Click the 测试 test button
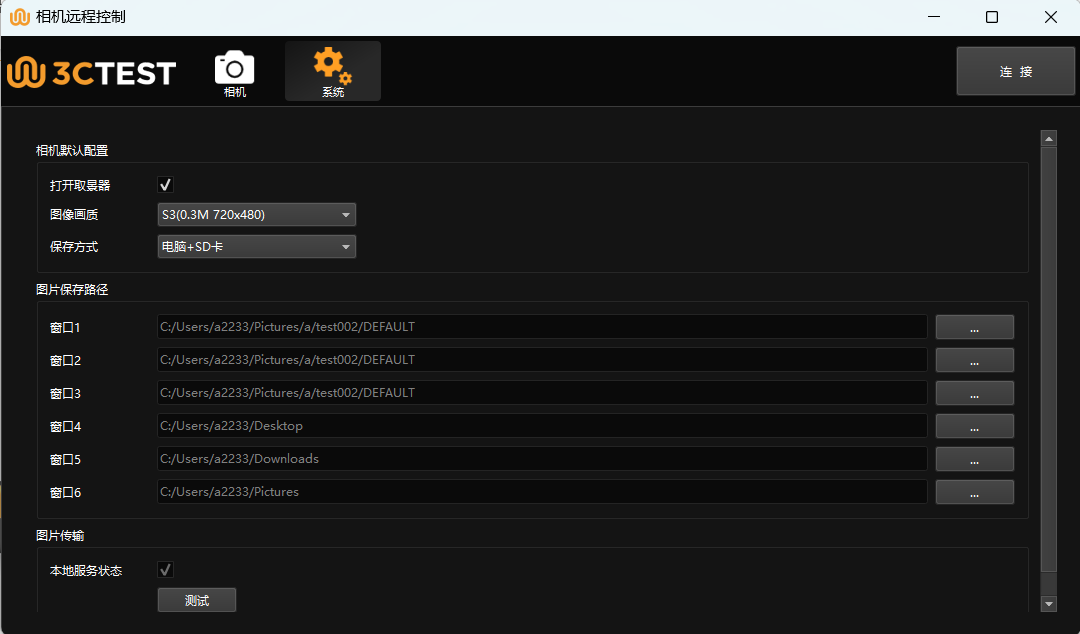The height and width of the screenshot is (634, 1080). pos(197,600)
